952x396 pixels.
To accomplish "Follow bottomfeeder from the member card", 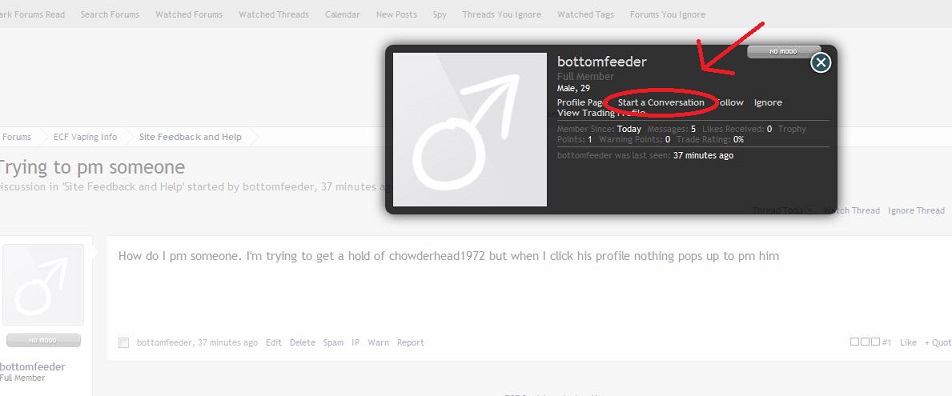I will (730, 103).
